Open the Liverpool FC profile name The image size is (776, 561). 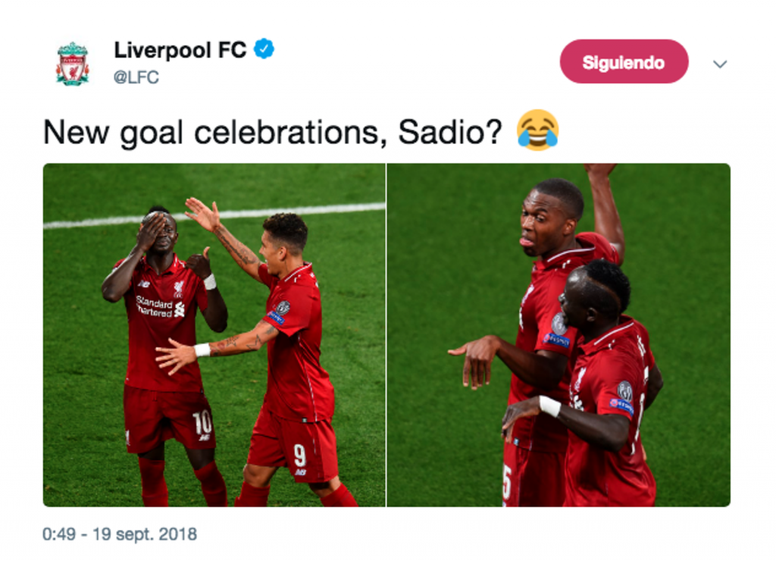(x=180, y=49)
